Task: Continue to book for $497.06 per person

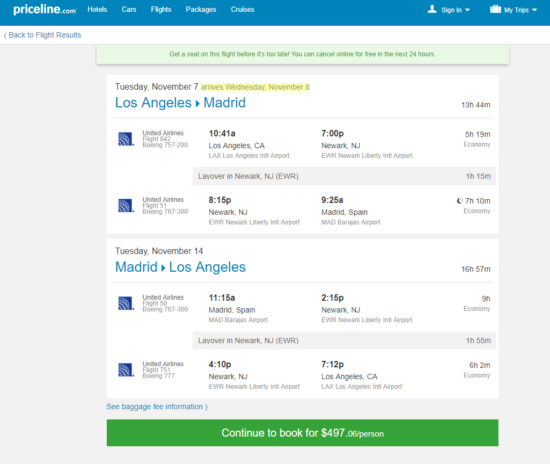Action: 302,433
